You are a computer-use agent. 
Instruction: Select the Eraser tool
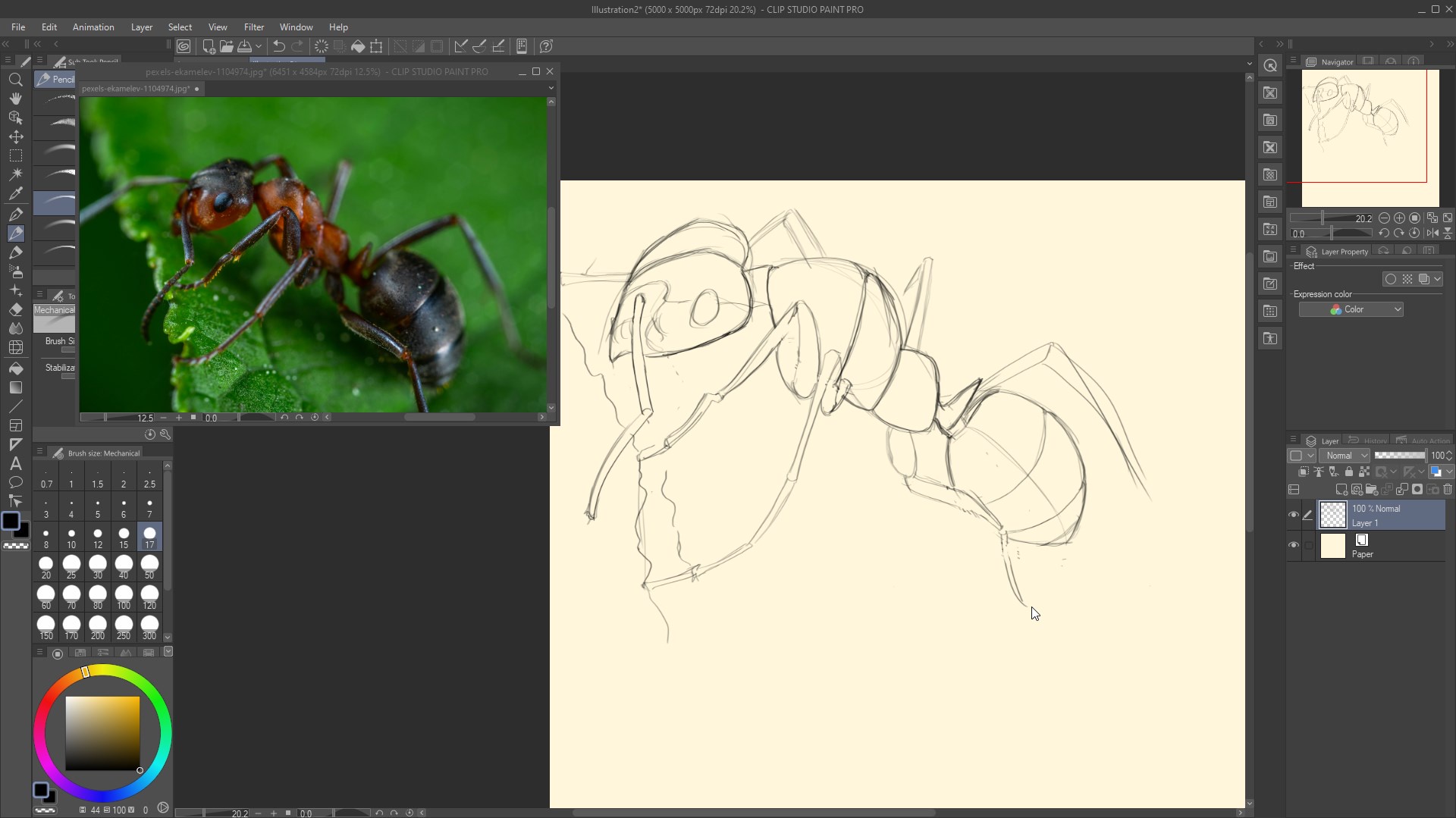pyautogui.click(x=15, y=309)
